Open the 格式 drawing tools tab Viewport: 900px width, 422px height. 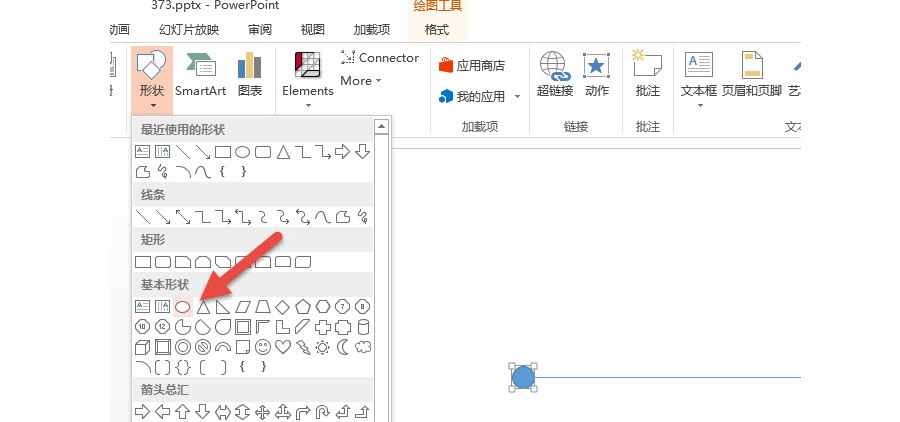pos(437,30)
